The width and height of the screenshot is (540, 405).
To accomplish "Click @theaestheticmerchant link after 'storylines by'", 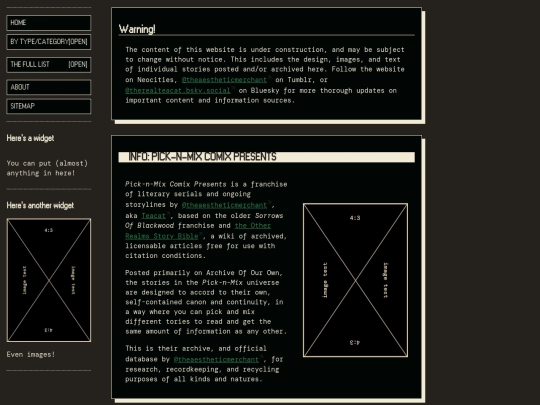I will tap(224, 205).
